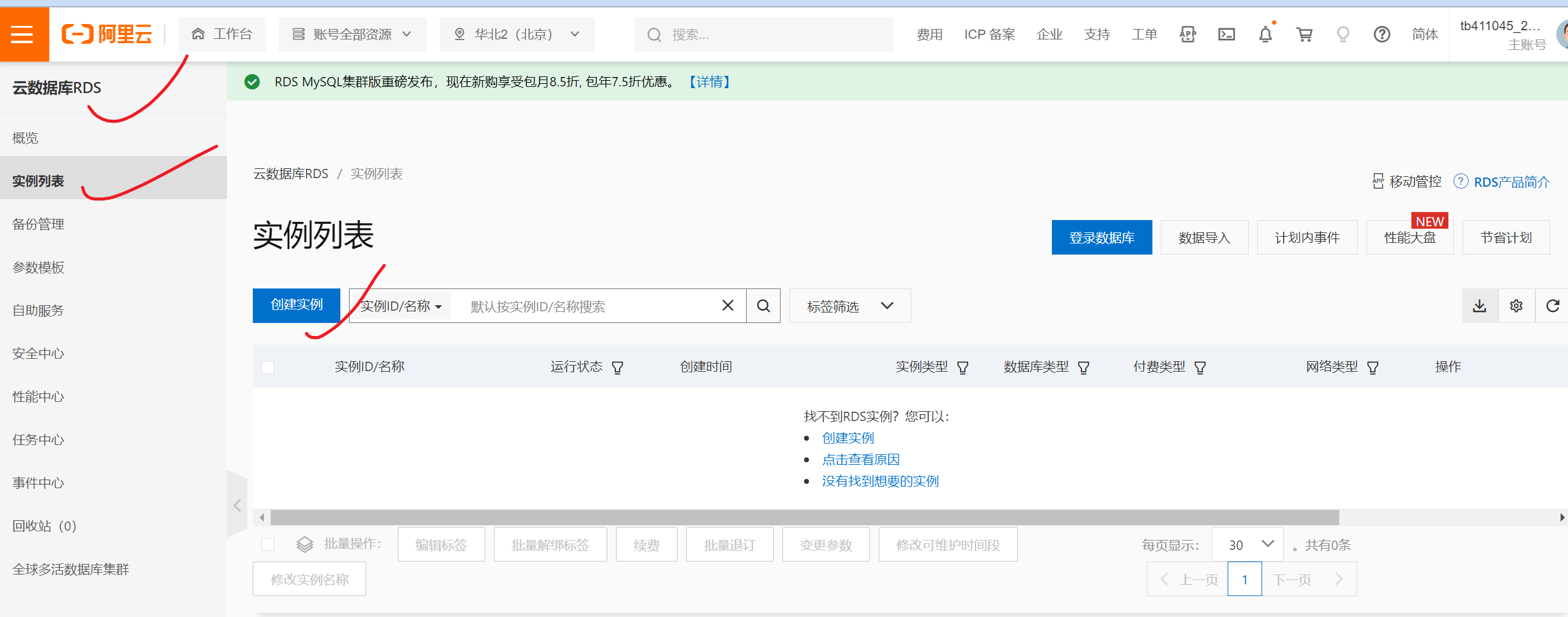Open the 标签筛选 dropdown
Image resolution: width=1568 pixels, height=617 pixels.
850,306
